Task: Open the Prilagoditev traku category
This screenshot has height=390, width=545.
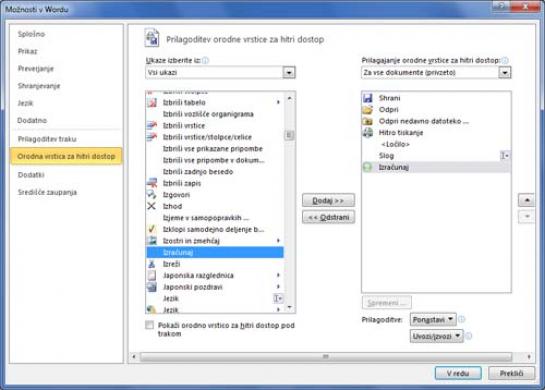Action: [x=47, y=139]
